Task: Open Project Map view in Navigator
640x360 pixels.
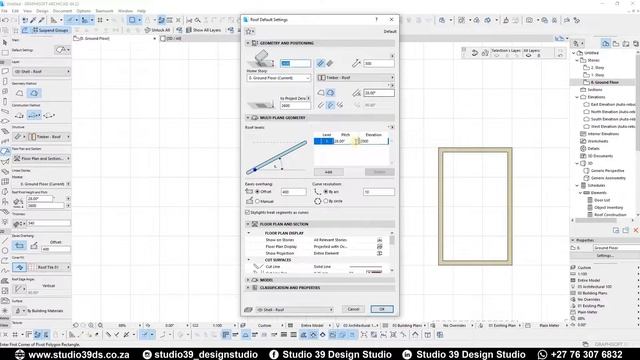Action: [606, 43]
